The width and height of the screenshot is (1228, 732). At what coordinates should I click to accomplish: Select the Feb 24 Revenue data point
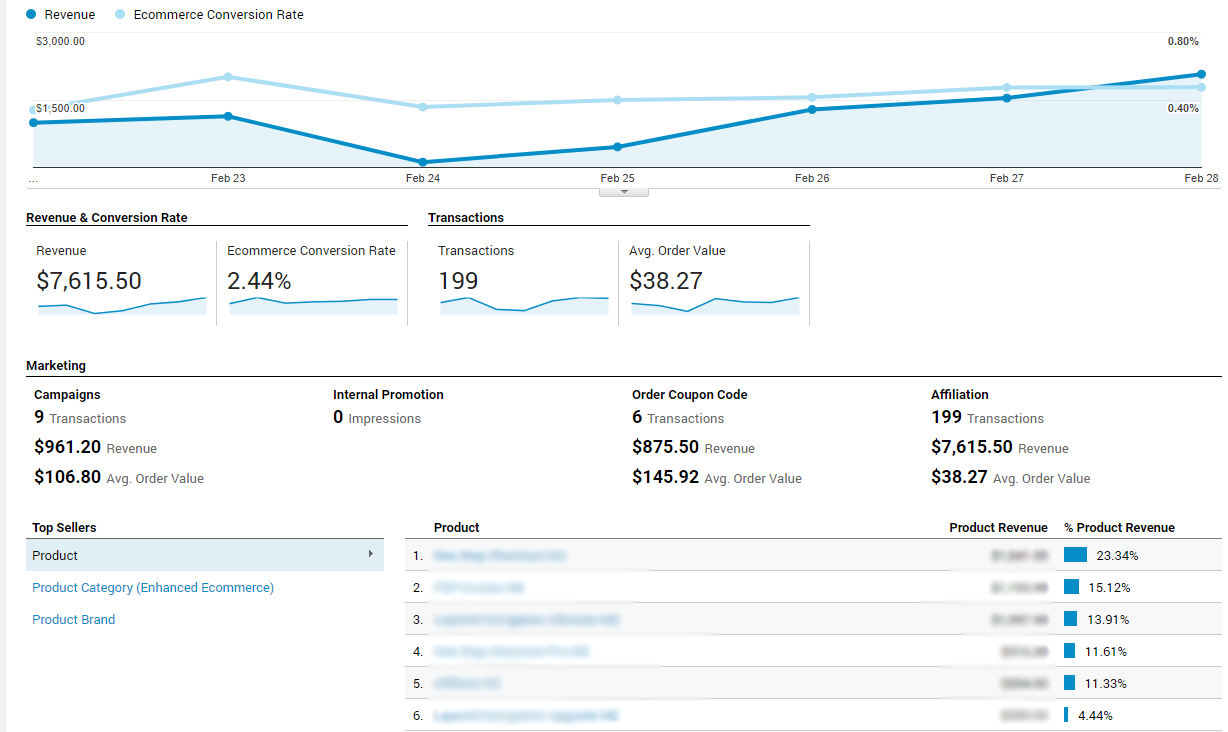point(423,162)
